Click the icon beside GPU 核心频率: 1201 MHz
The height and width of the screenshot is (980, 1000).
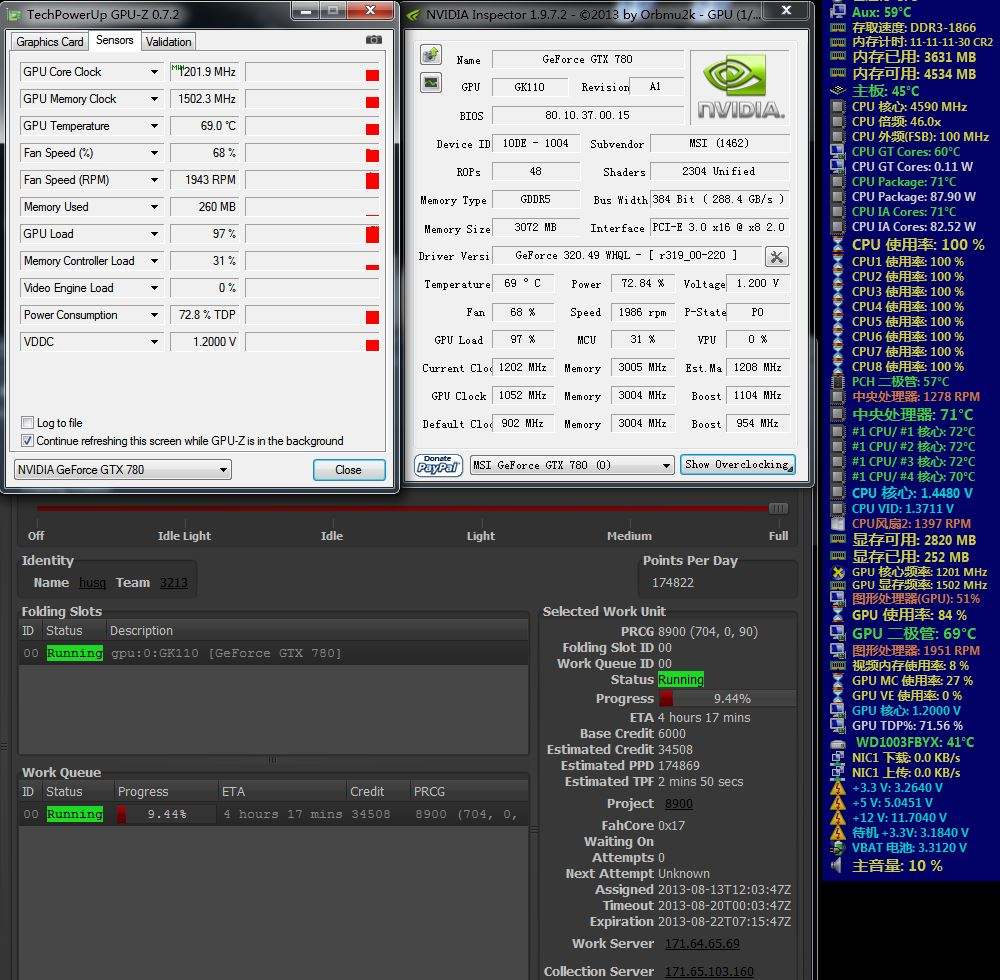tap(838, 572)
